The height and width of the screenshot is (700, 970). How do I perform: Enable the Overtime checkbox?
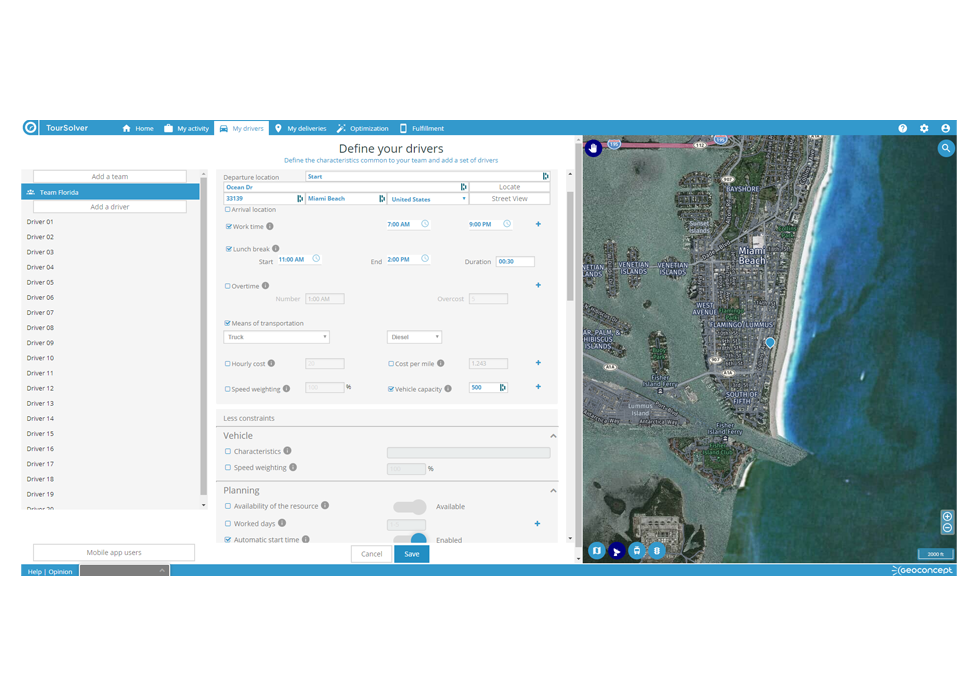click(x=228, y=286)
